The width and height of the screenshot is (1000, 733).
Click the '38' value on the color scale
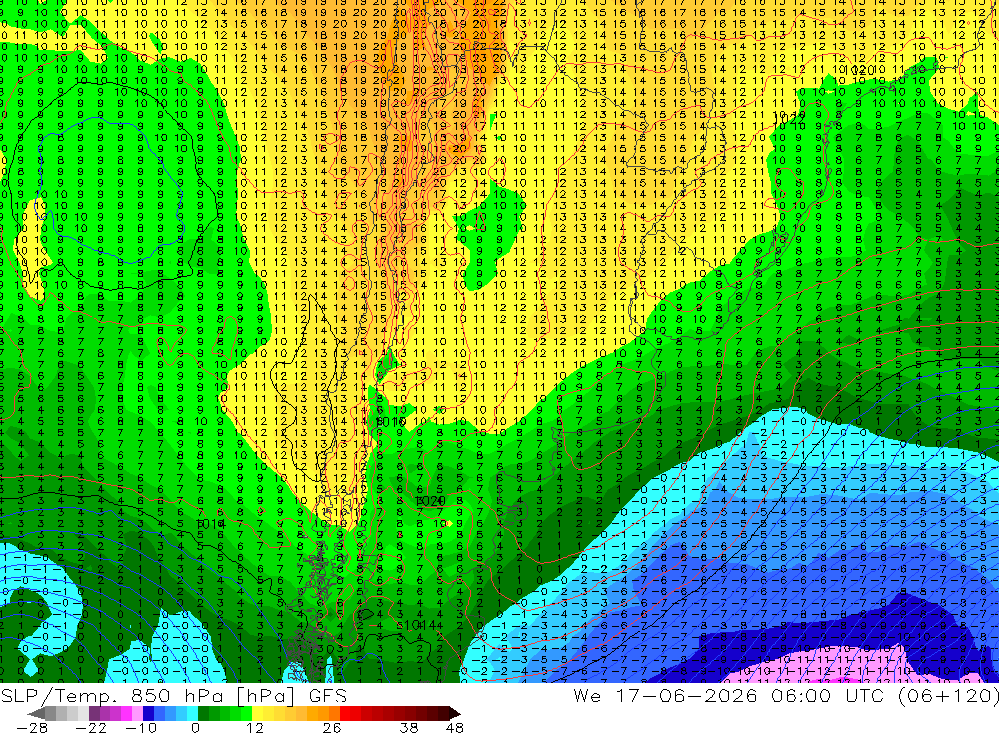pos(409,727)
